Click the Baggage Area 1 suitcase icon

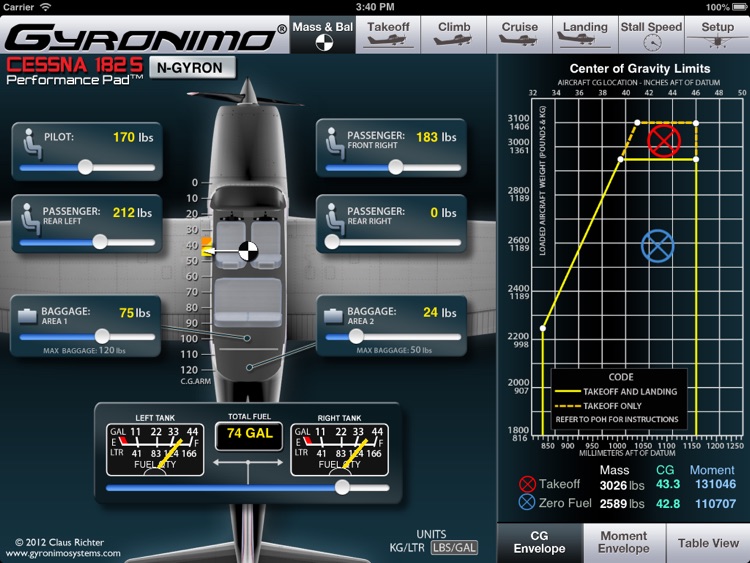click(x=27, y=316)
